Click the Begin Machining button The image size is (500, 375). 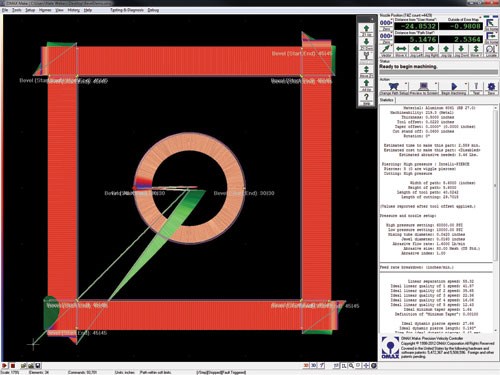point(453,88)
